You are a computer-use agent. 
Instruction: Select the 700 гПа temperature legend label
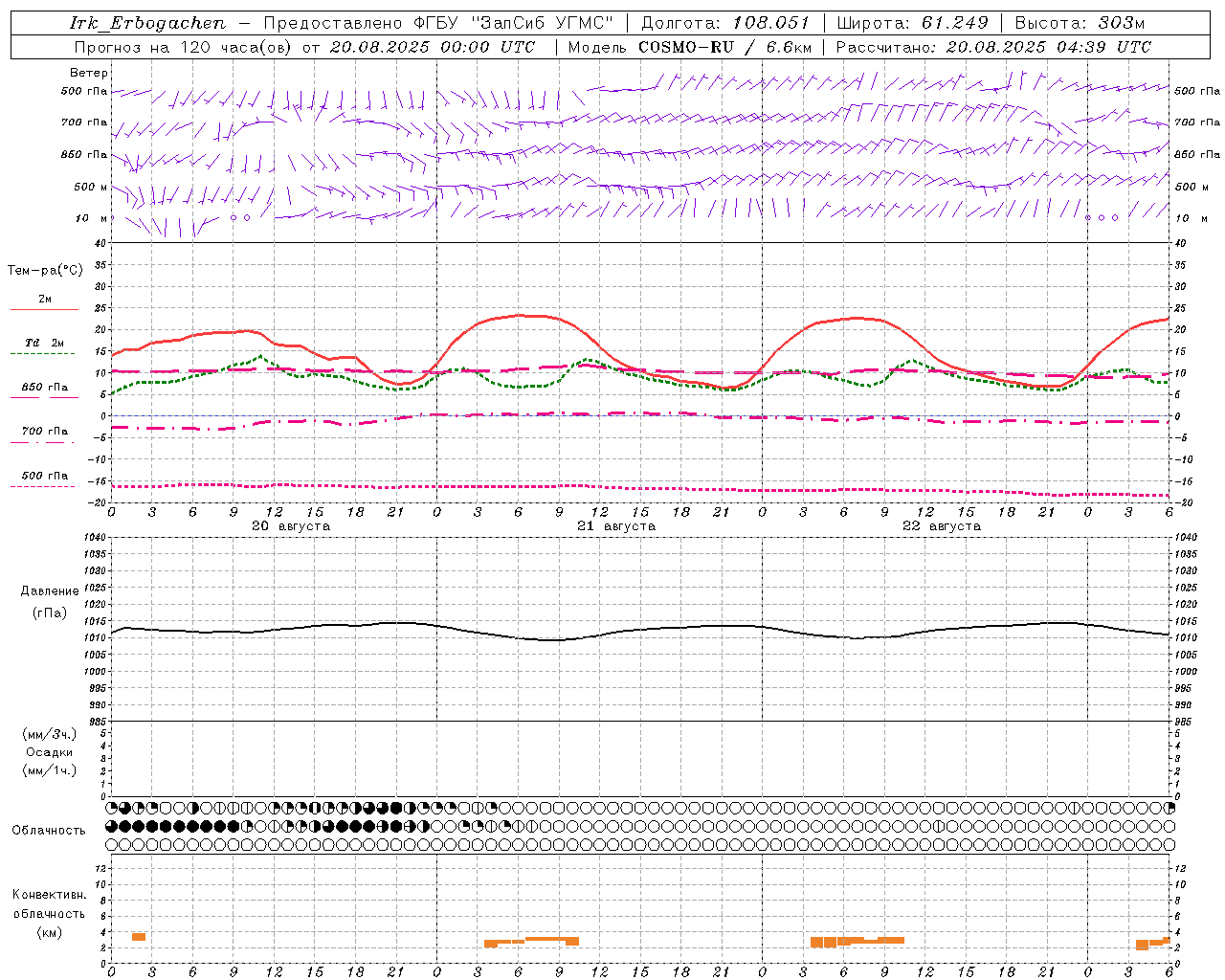tap(44, 432)
